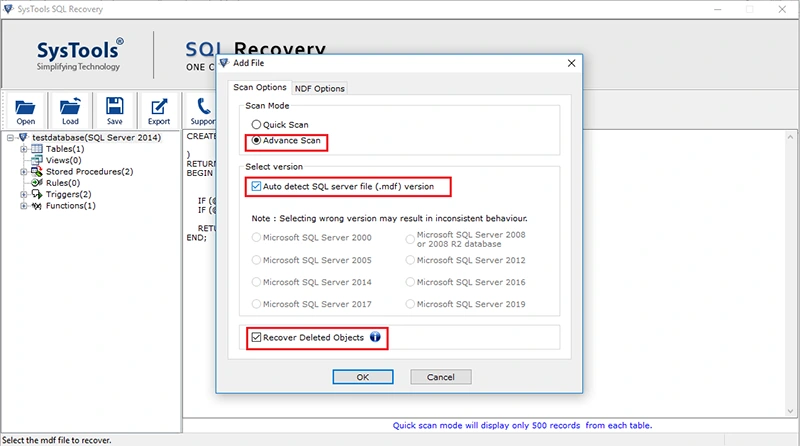Choose Microsoft SQL Server 2012 option

[x=410, y=260]
